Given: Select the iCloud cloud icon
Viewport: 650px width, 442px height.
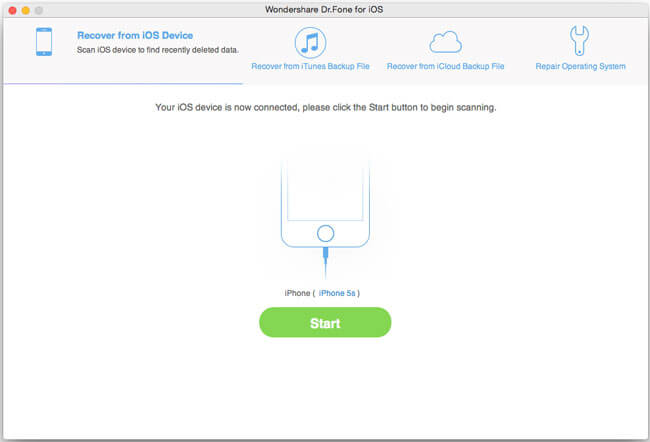Looking at the screenshot, I should point(445,42).
